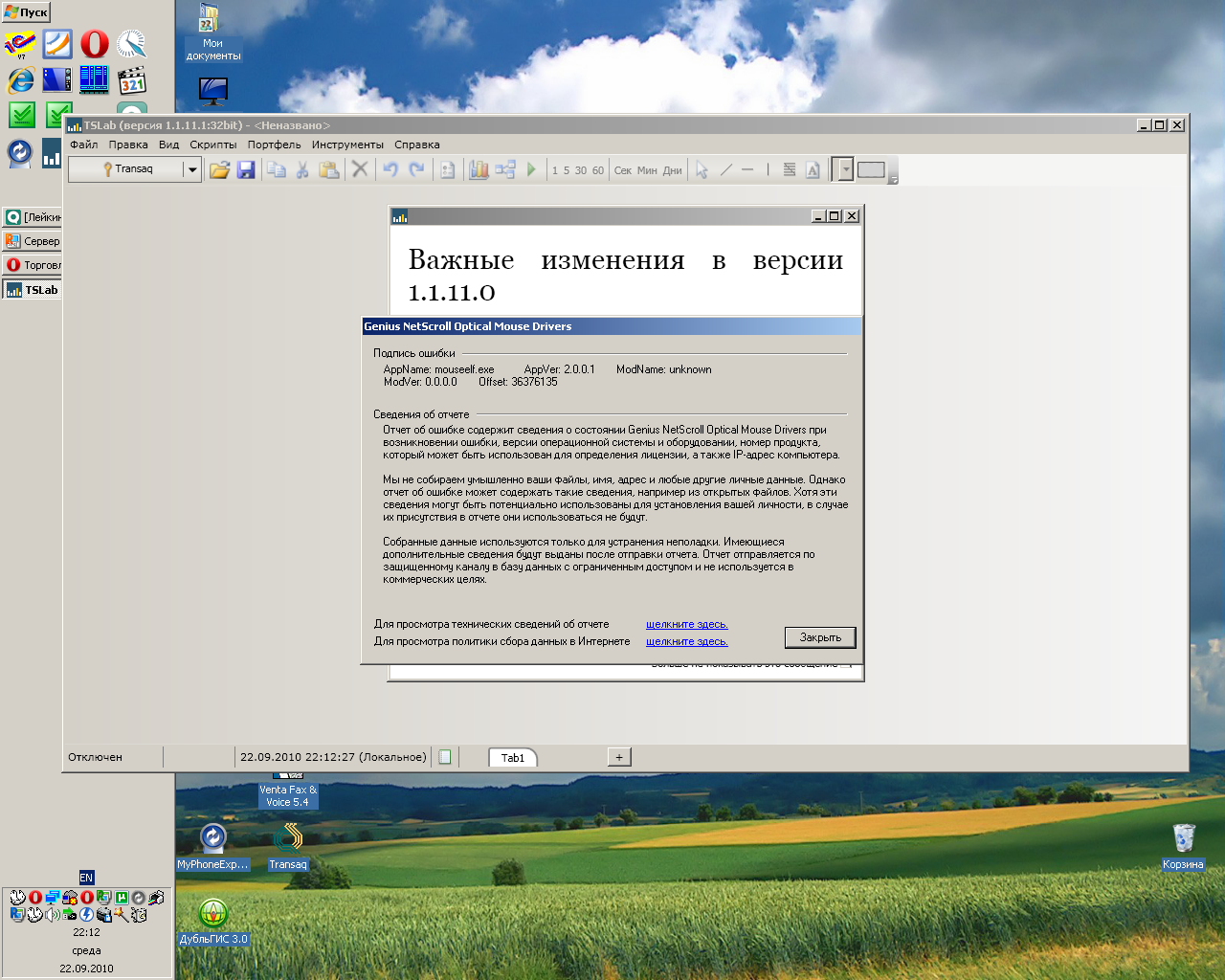This screenshot has width=1225, height=980.
Task: Click the blue floppy save icon
Action: pos(246,170)
